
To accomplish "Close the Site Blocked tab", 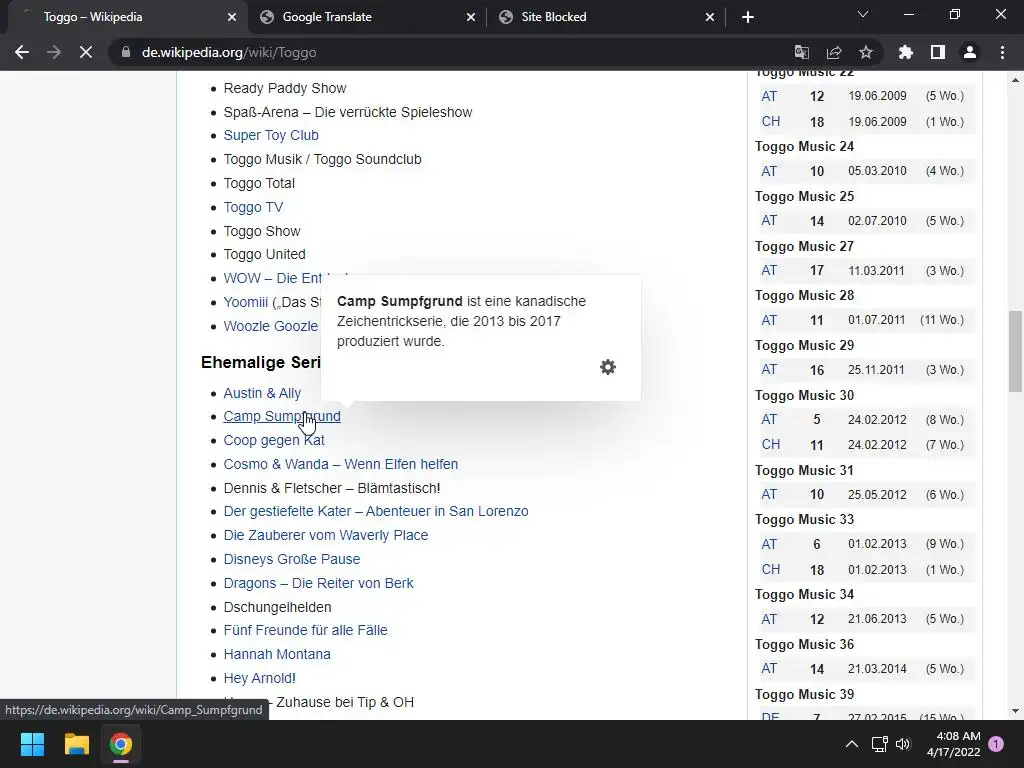I will (x=710, y=17).
